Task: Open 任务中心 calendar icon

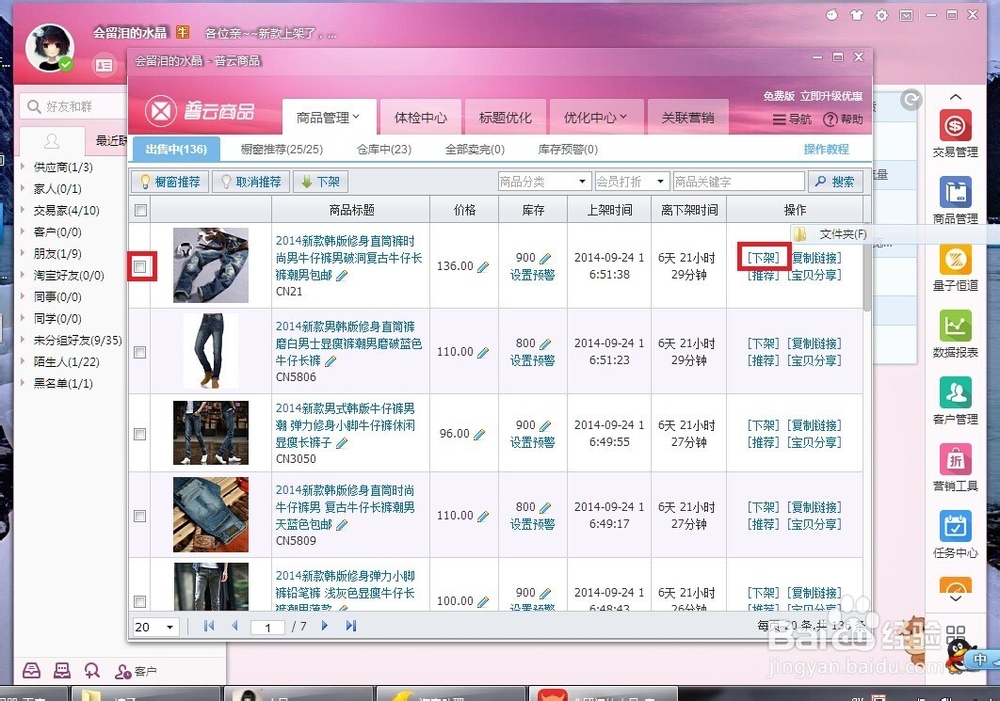Action: tap(955, 526)
